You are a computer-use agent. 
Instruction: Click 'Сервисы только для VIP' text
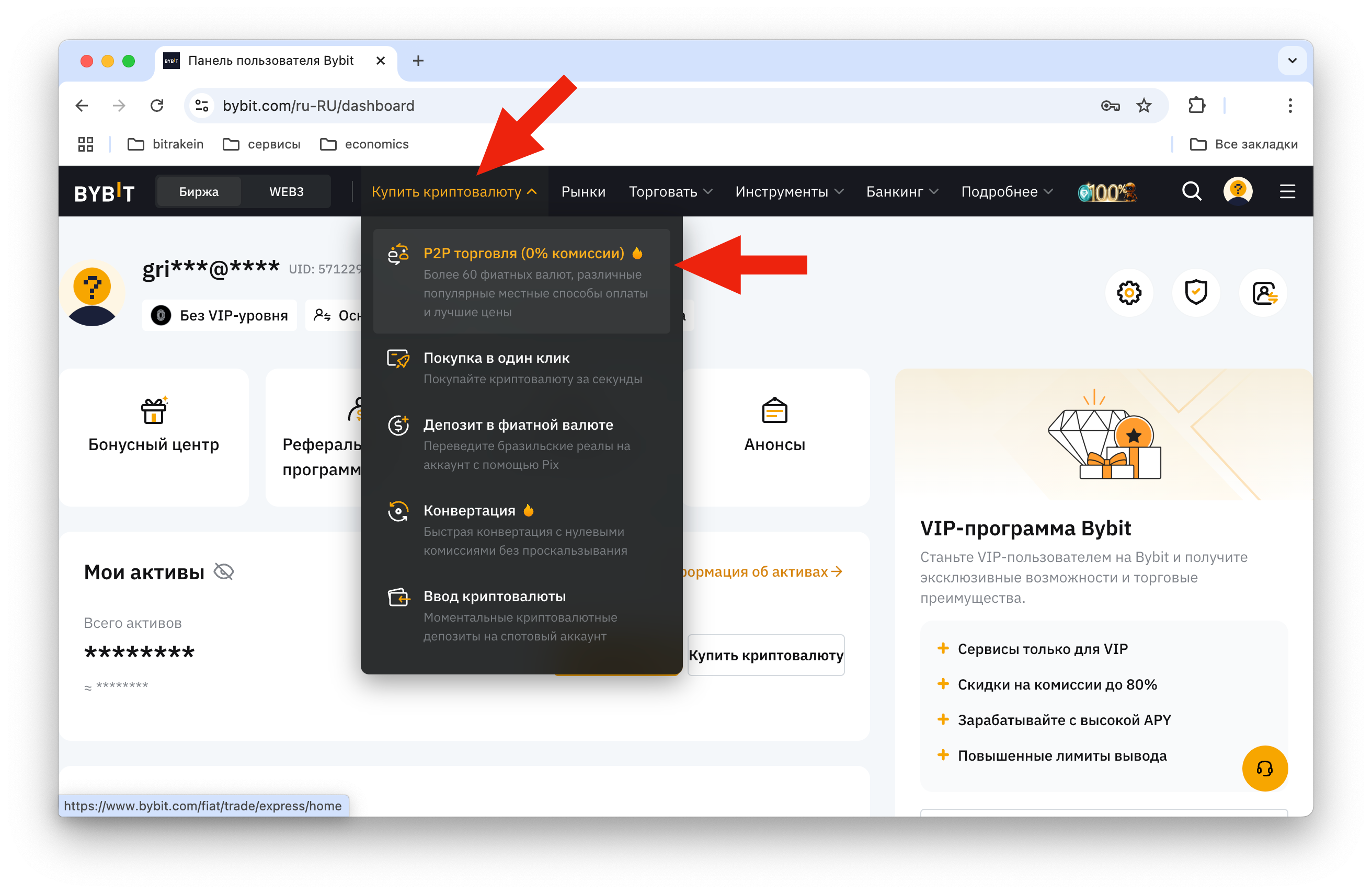click(1043, 649)
